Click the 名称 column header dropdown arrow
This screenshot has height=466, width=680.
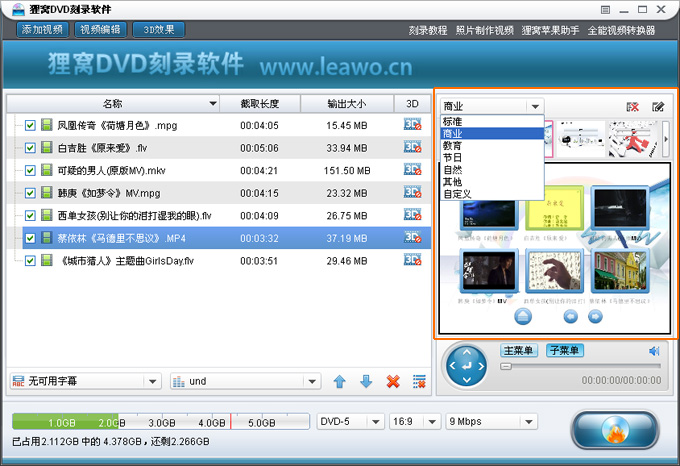pos(212,104)
